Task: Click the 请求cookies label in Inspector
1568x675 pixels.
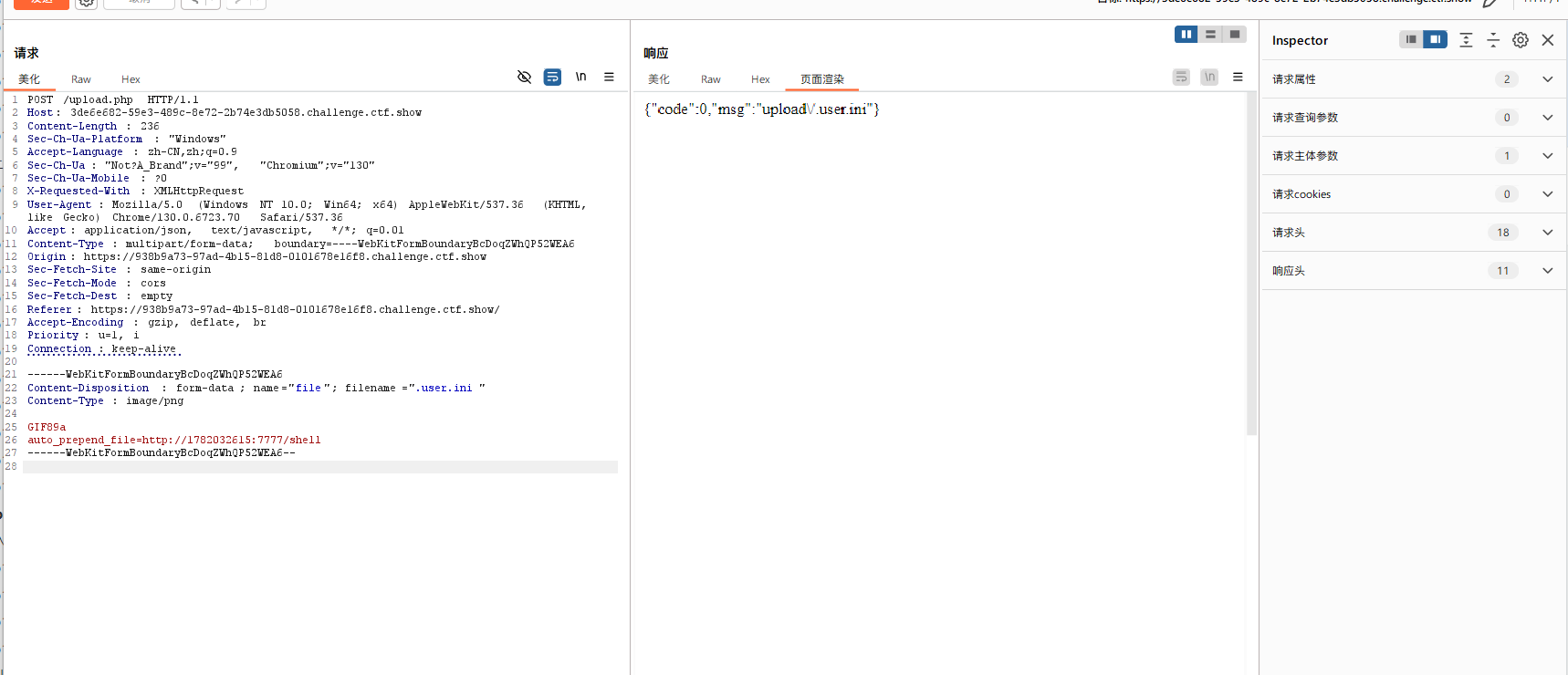Action: click(x=1301, y=194)
